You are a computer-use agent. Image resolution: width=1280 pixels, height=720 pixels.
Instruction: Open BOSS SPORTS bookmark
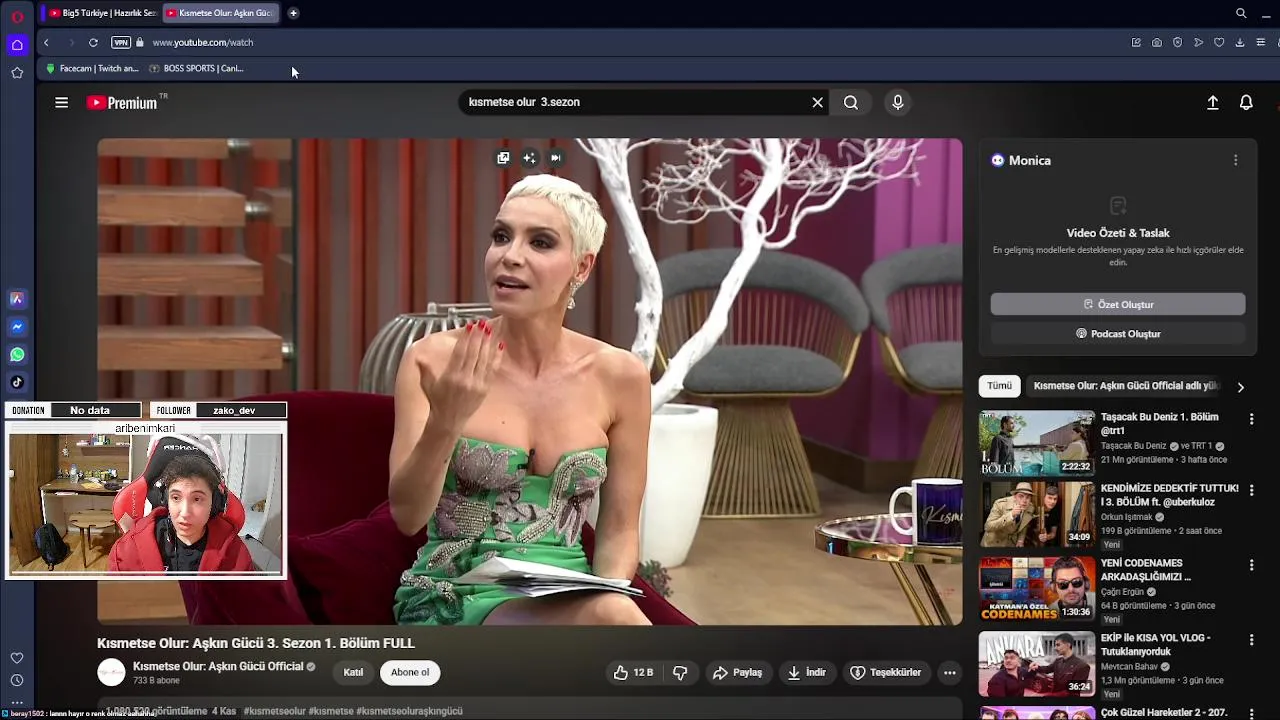coord(197,69)
